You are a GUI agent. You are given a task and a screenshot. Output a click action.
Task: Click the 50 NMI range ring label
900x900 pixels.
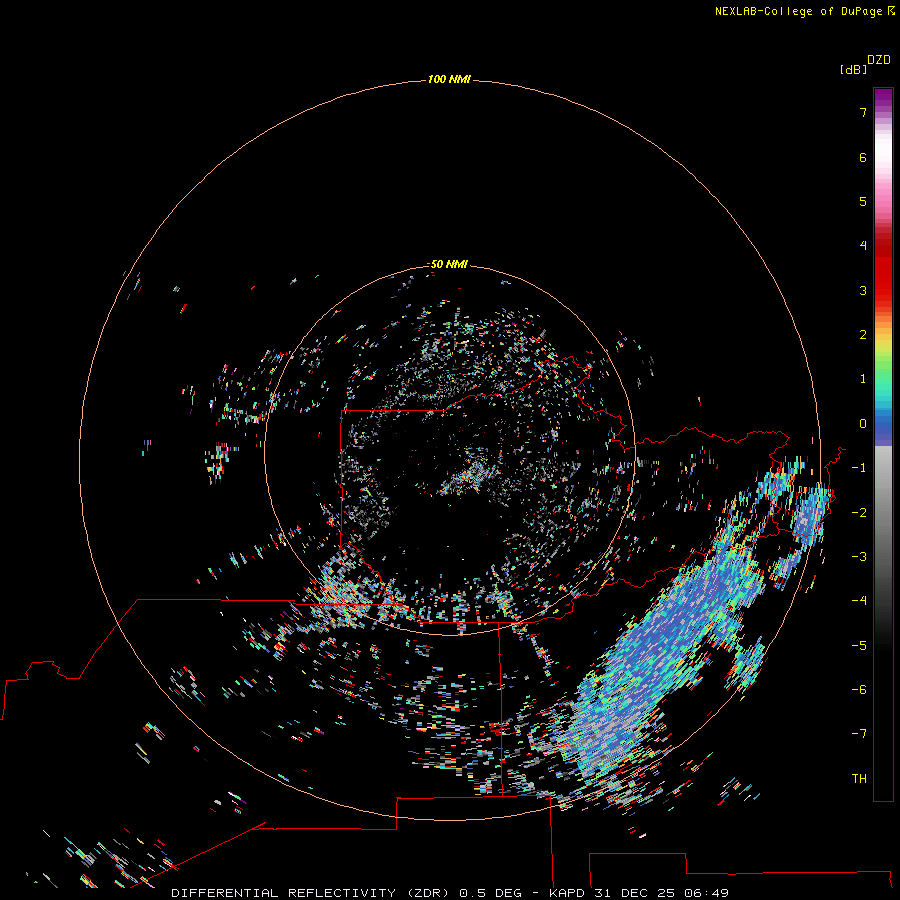(x=449, y=264)
